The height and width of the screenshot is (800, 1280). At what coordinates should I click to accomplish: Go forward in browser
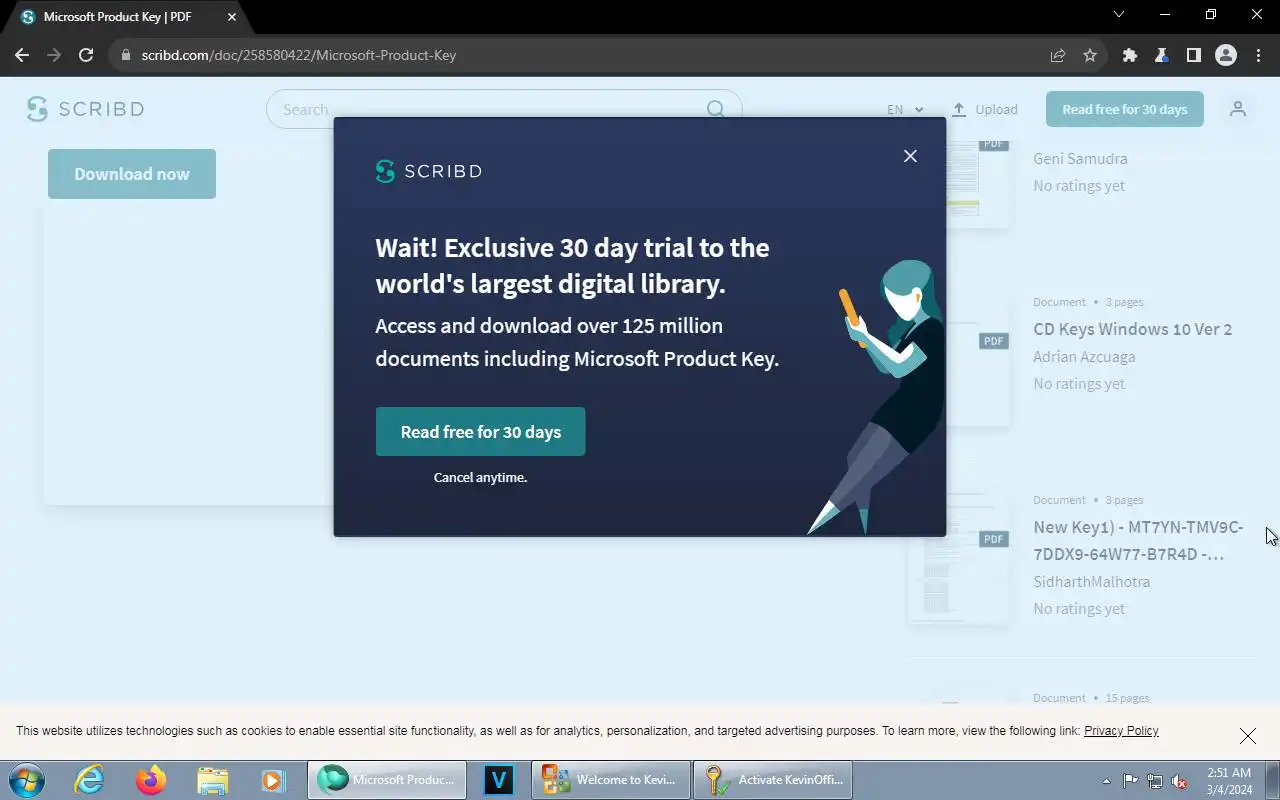click(54, 55)
